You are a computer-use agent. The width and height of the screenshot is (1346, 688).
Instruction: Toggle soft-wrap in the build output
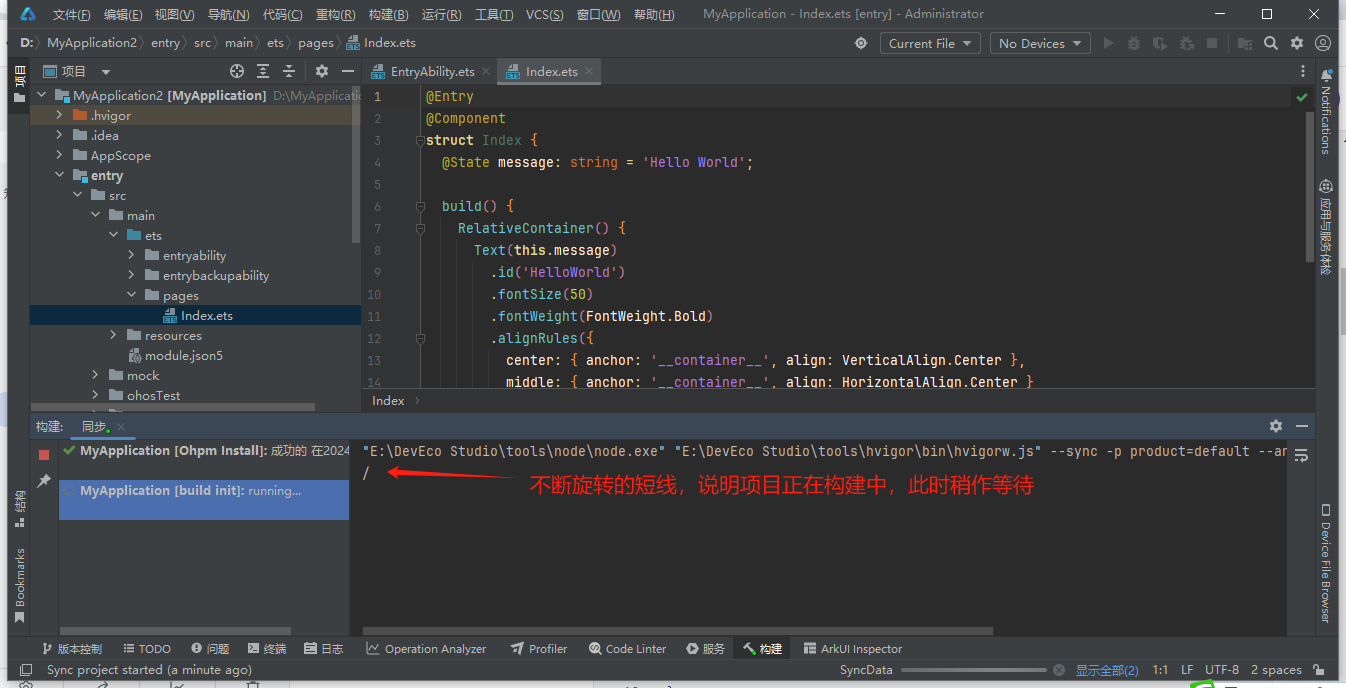(1301, 455)
